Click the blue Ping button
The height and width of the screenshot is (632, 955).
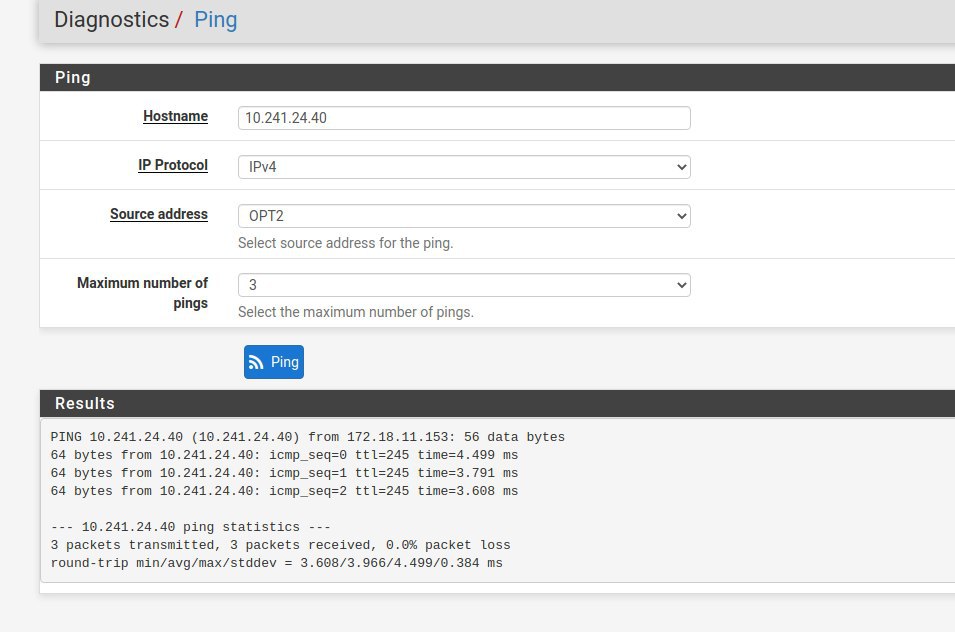point(273,362)
